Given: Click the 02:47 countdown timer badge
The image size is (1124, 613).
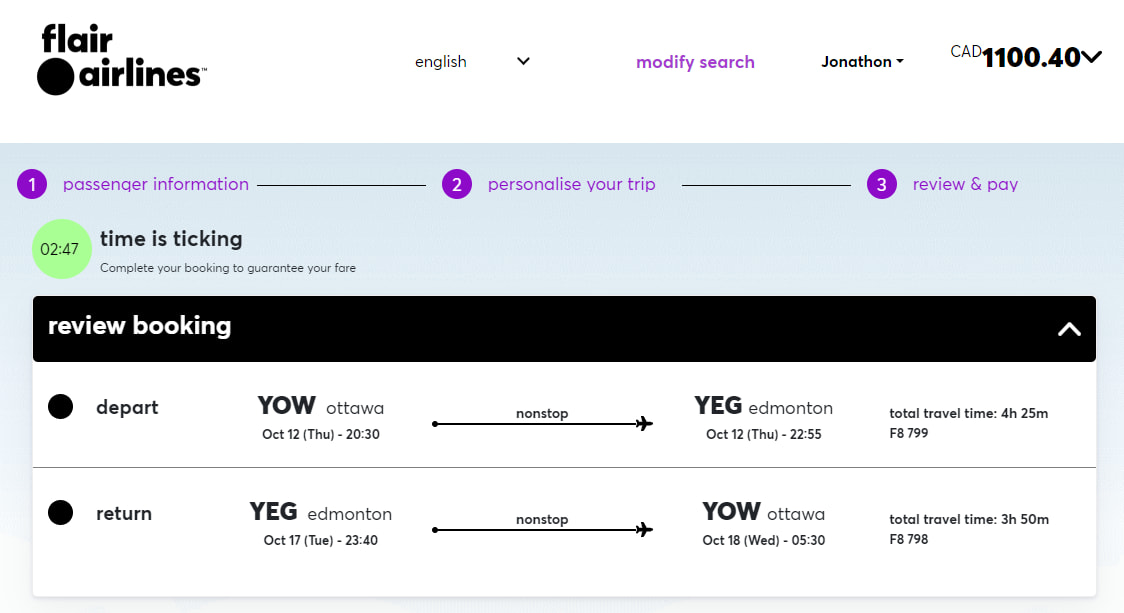Looking at the screenshot, I should [x=61, y=248].
